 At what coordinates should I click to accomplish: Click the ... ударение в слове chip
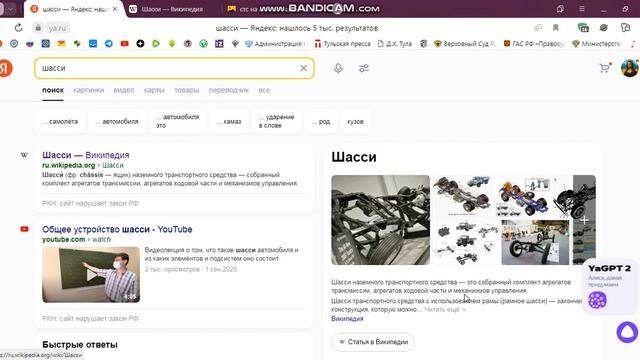pos(276,121)
